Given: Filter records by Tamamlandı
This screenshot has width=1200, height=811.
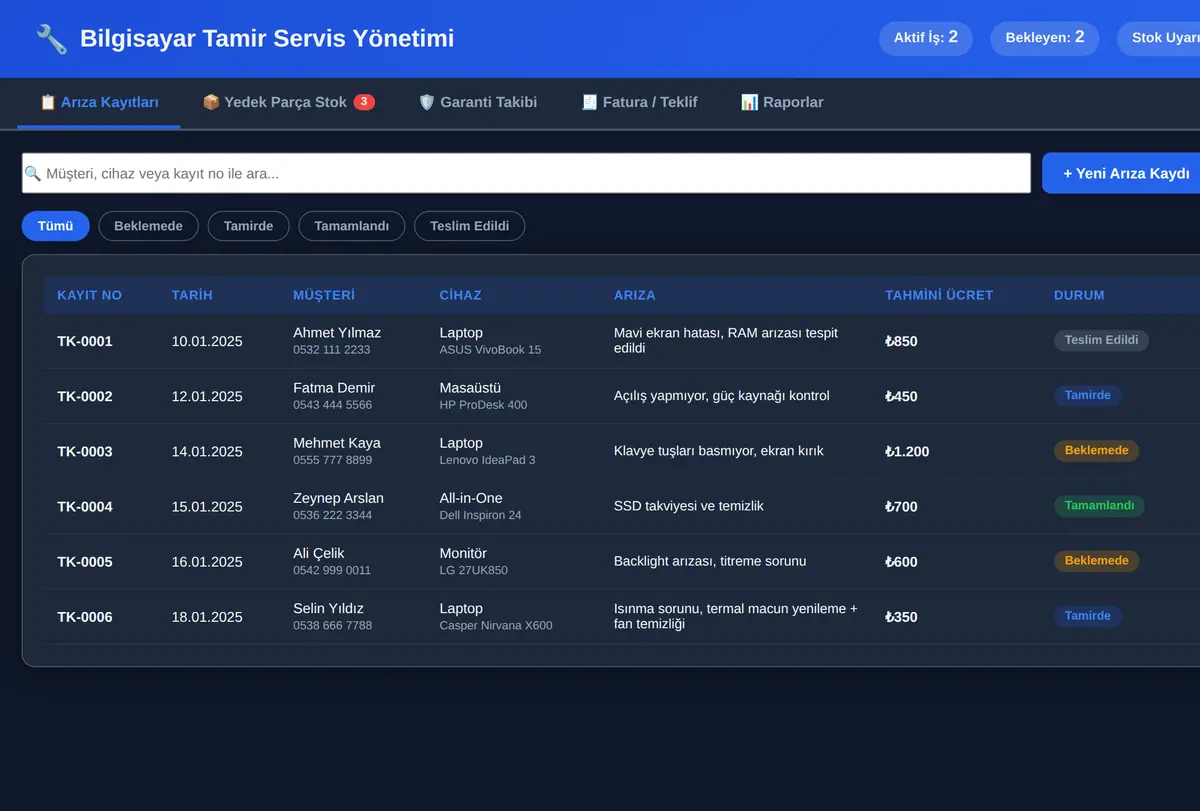Looking at the screenshot, I should coord(351,226).
